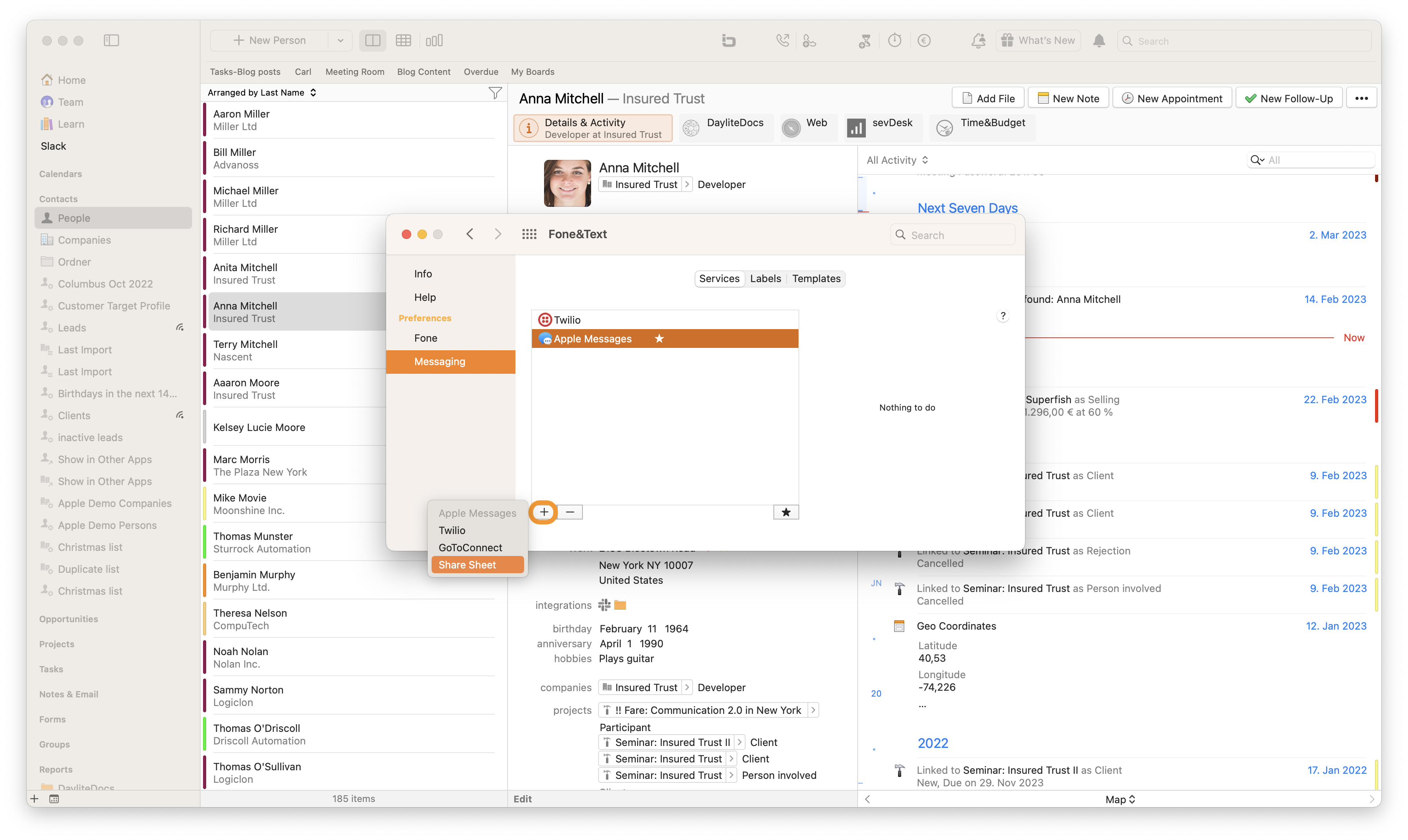This screenshot has width=1408, height=840.
Task: Click the question mark help icon
Action: coord(1003,316)
